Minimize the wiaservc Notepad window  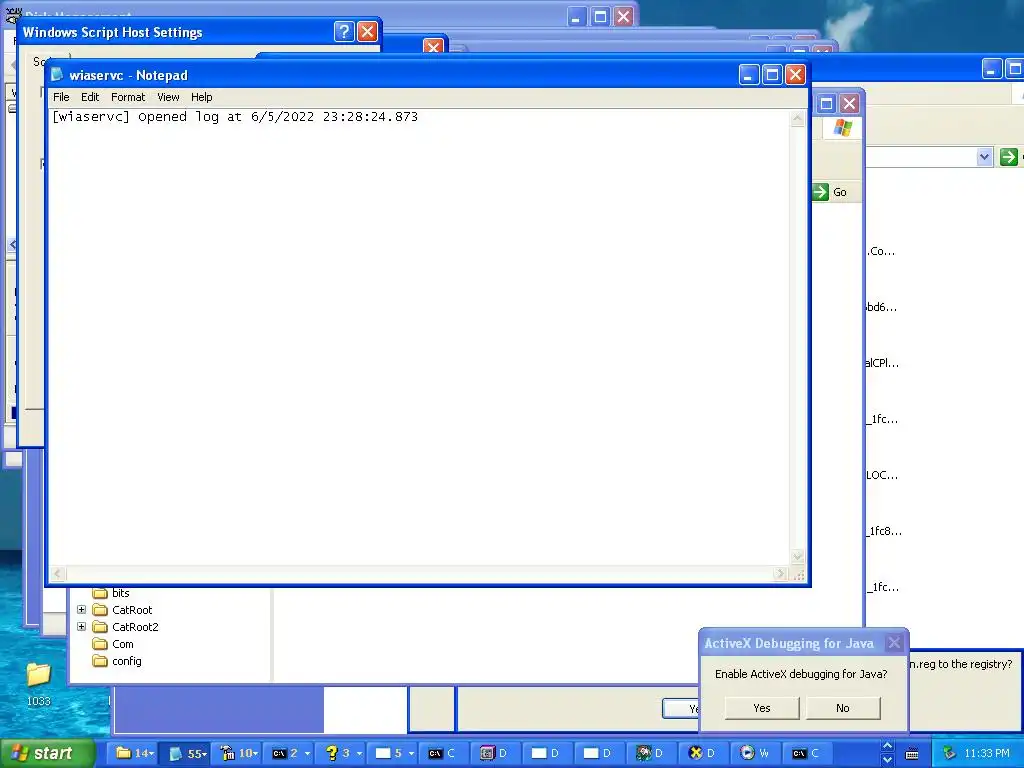pos(748,75)
